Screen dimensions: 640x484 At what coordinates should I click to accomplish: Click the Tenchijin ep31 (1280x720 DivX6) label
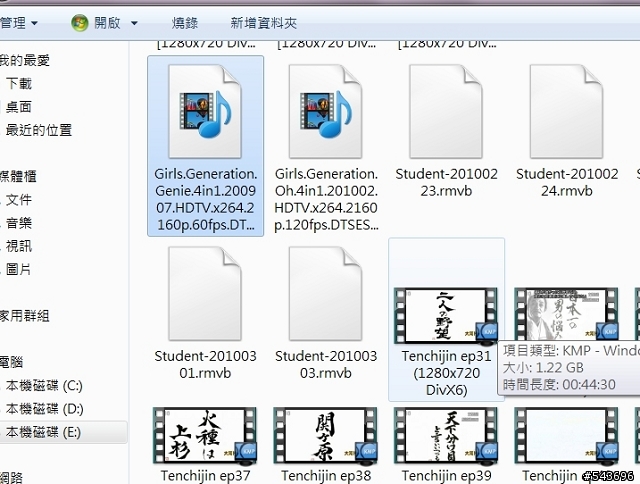[446, 373]
